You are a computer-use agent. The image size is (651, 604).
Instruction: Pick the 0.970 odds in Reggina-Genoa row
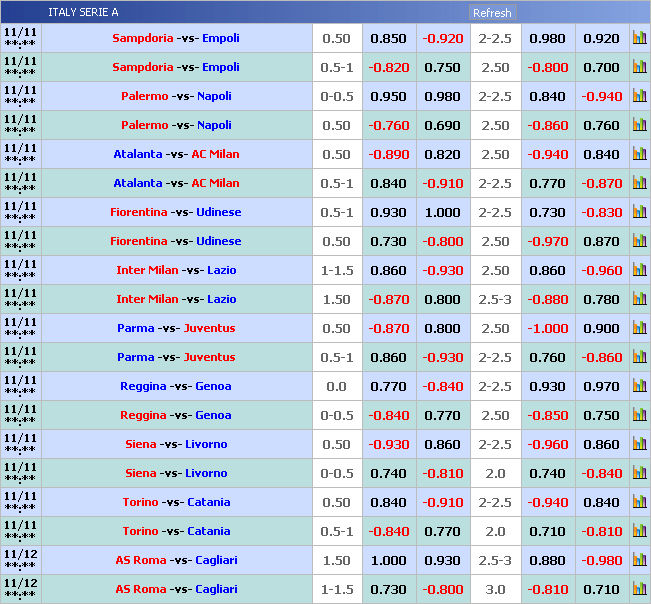tap(601, 387)
